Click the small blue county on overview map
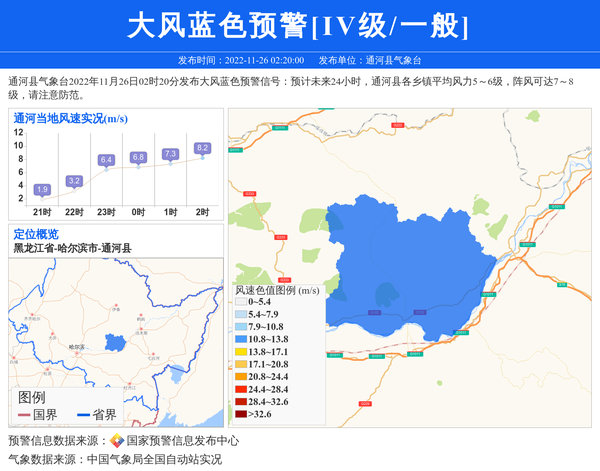Viewport: 600px width, 471px height. click(115, 340)
